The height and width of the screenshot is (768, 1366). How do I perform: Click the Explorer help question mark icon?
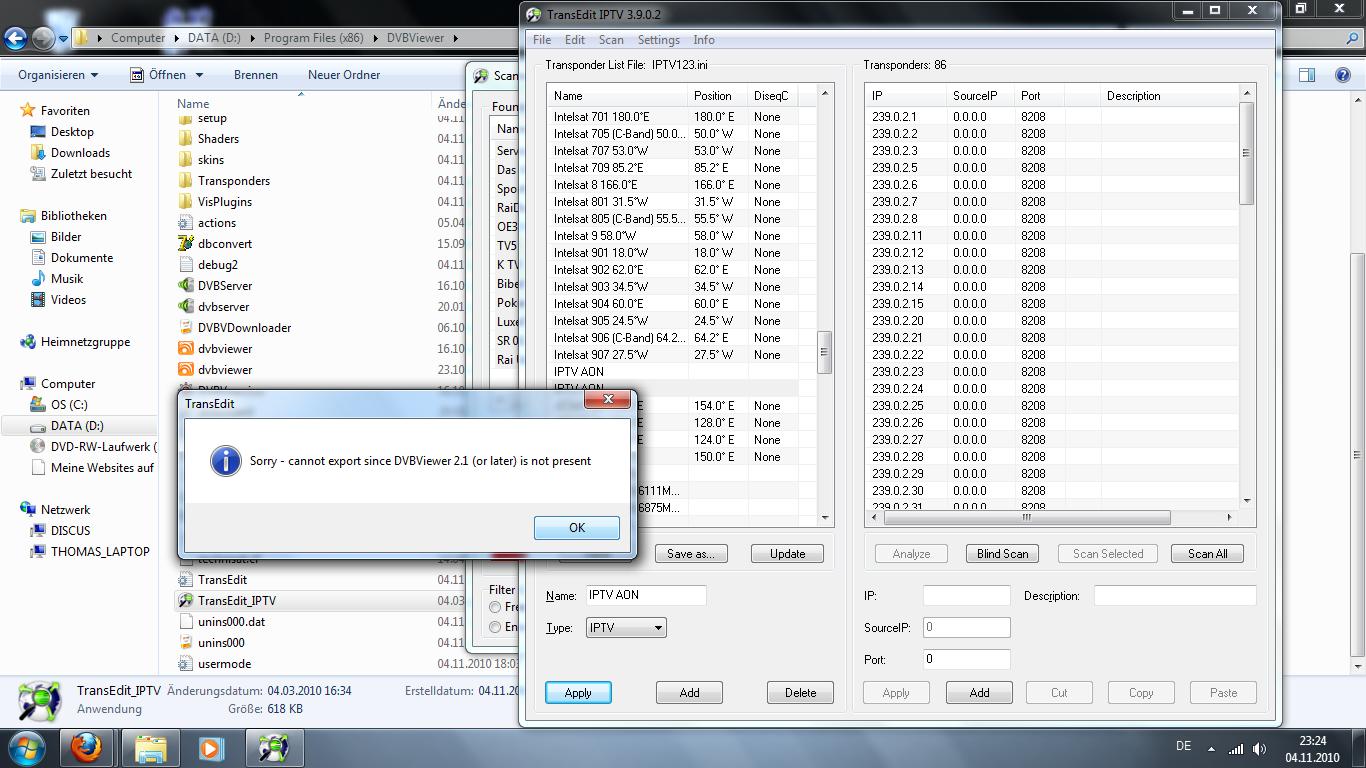(1342, 75)
